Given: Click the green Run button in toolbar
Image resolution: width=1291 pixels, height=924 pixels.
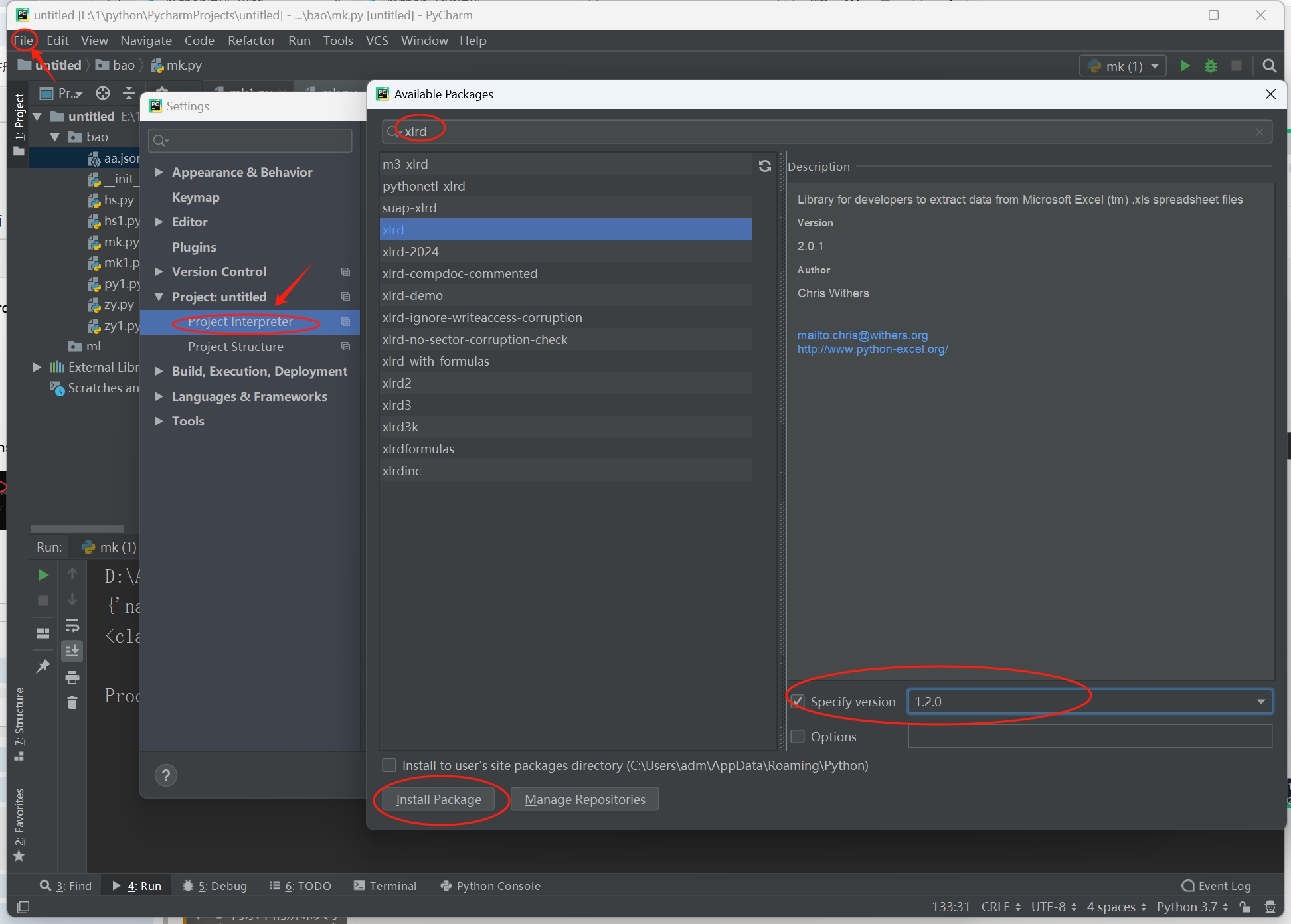Looking at the screenshot, I should coord(1185,66).
